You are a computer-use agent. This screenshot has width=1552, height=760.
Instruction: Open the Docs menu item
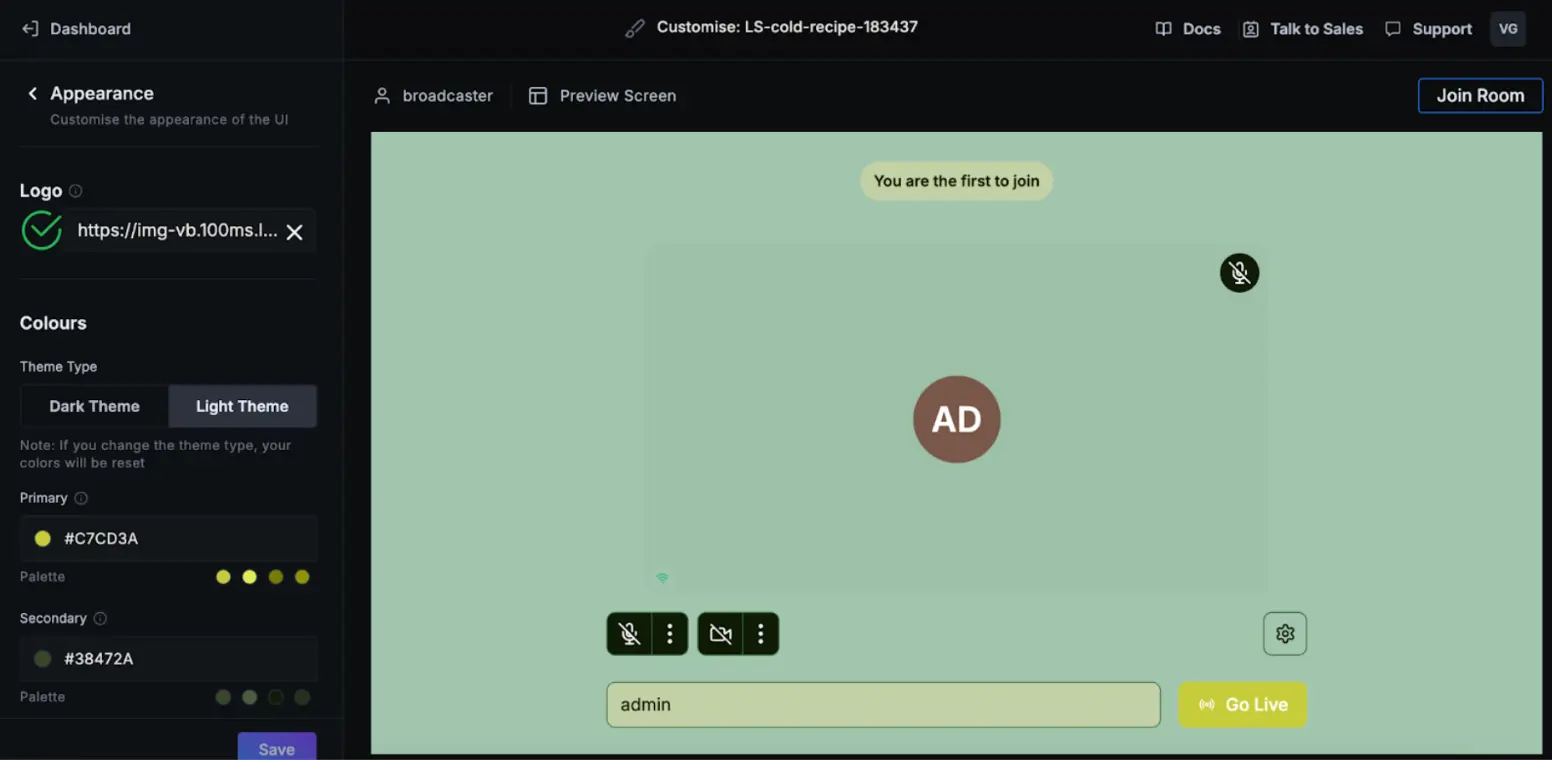pyautogui.click(x=1188, y=28)
